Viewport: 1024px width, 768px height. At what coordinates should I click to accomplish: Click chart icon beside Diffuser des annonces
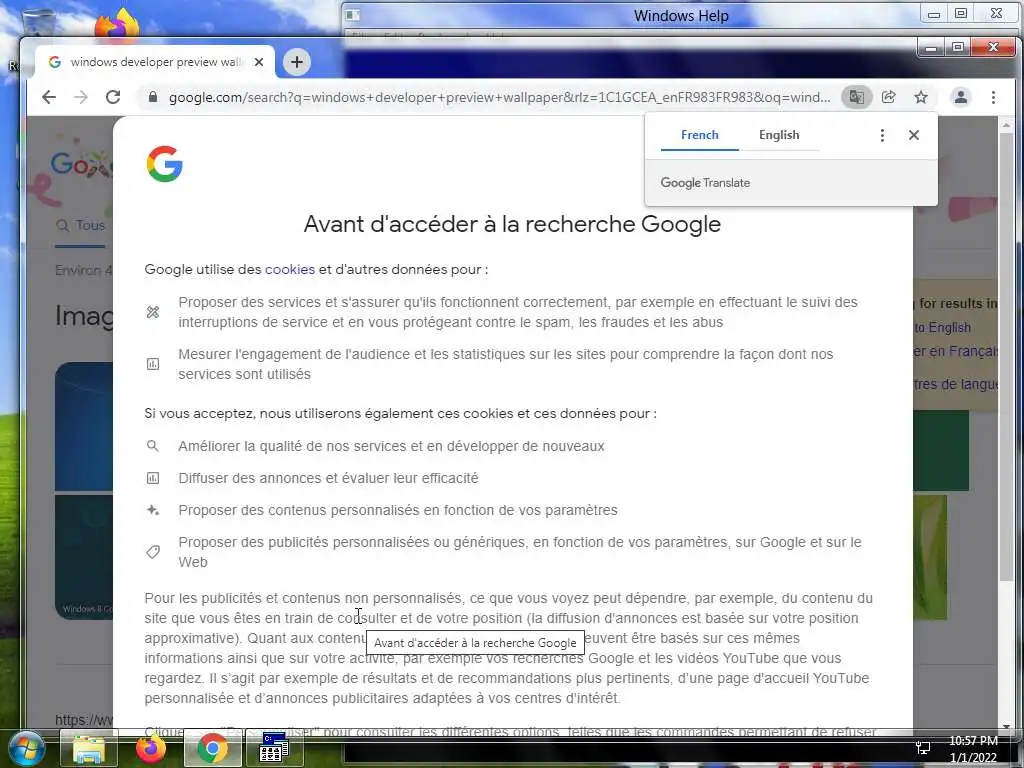[153, 478]
